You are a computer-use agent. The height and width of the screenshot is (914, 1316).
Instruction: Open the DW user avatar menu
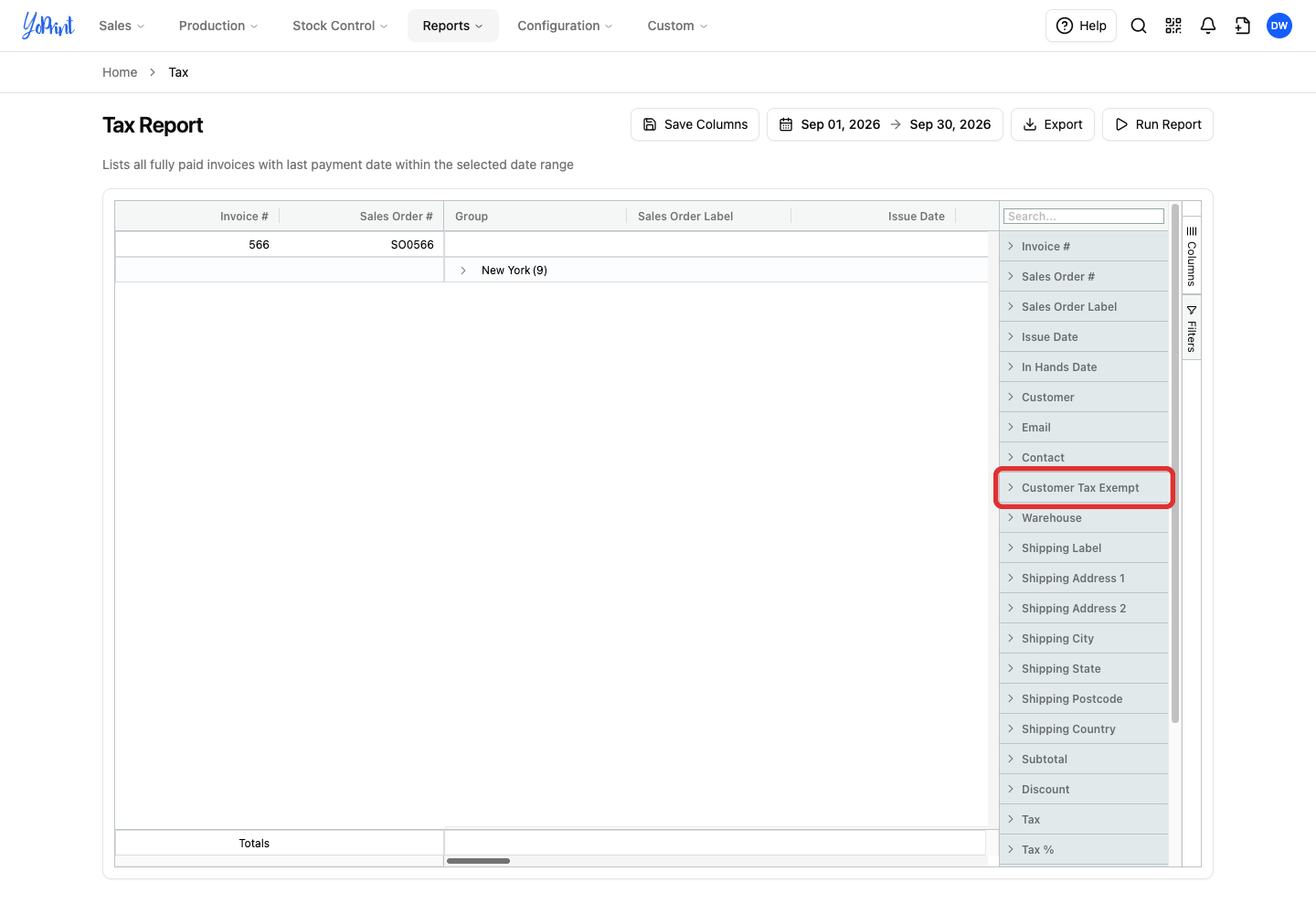pyautogui.click(x=1279, y=26)
